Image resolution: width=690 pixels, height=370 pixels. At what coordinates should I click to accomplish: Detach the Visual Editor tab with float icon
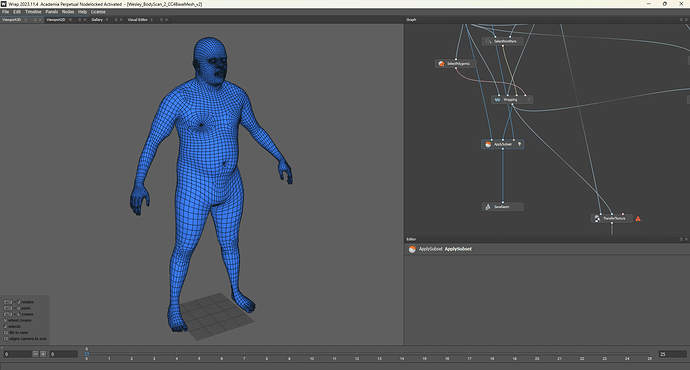click(x=161, y=20)
